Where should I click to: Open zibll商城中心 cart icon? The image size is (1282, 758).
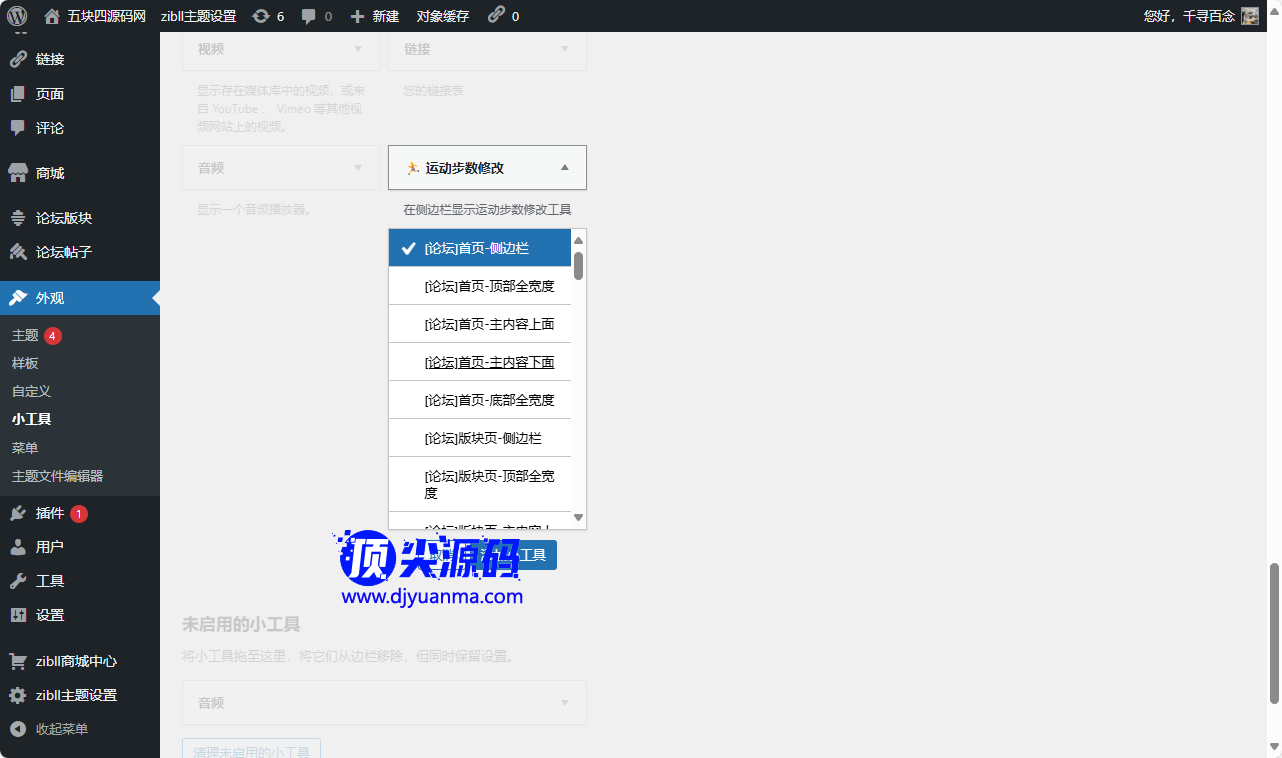tap(18, 661)
